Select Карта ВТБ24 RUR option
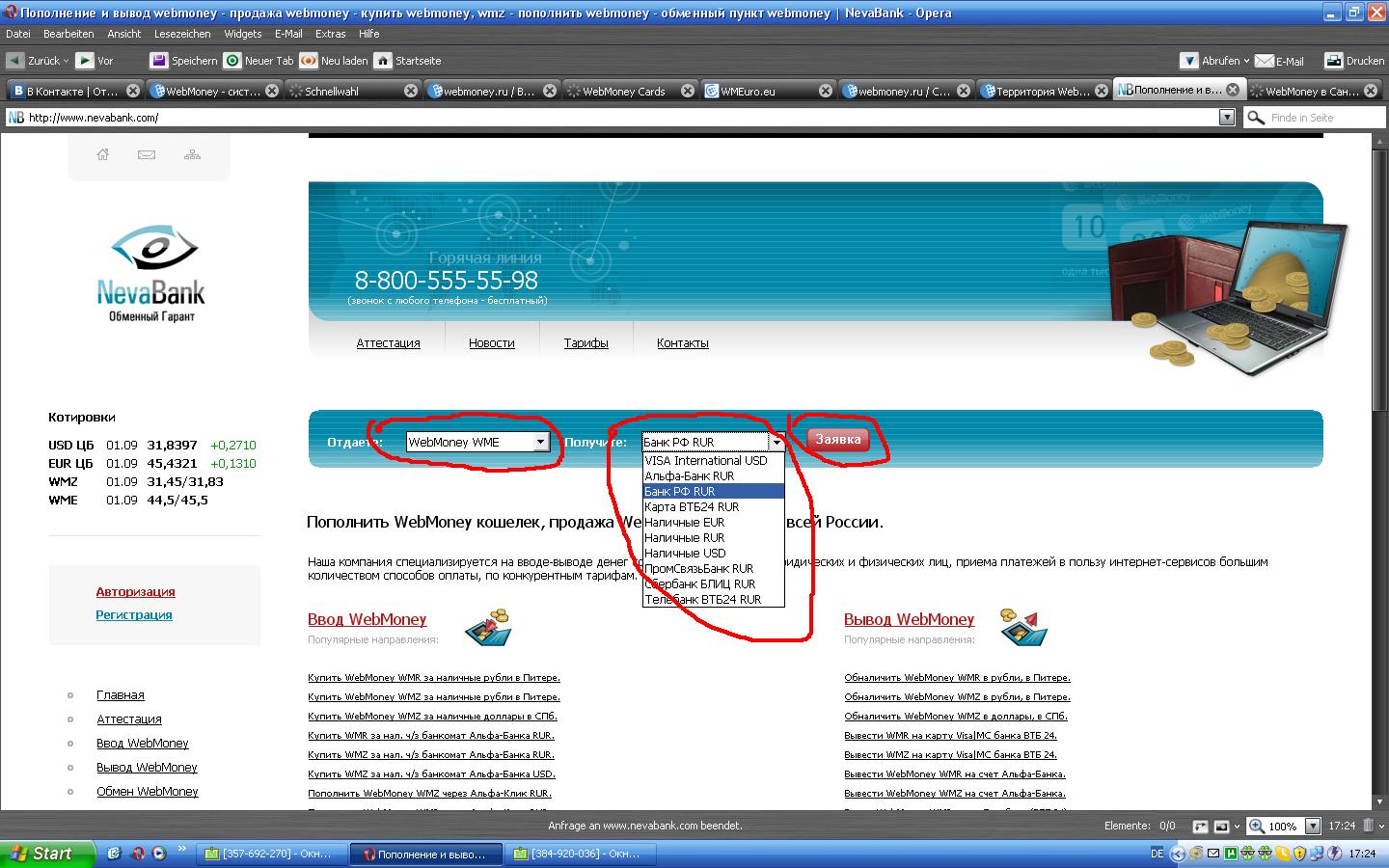The width and height of the screenshot is (1389, 868). click(x=713, y=506)
